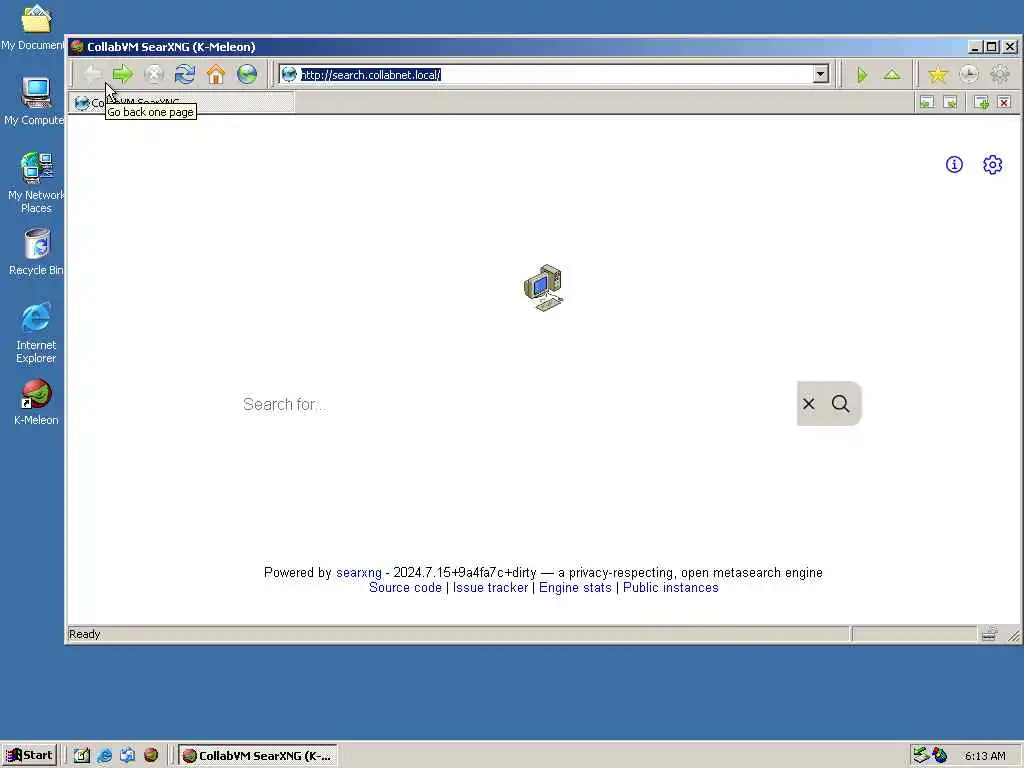This screenshot has width=1024, height=768.
Task: Click the status bar printer icon
Action: 989,633
